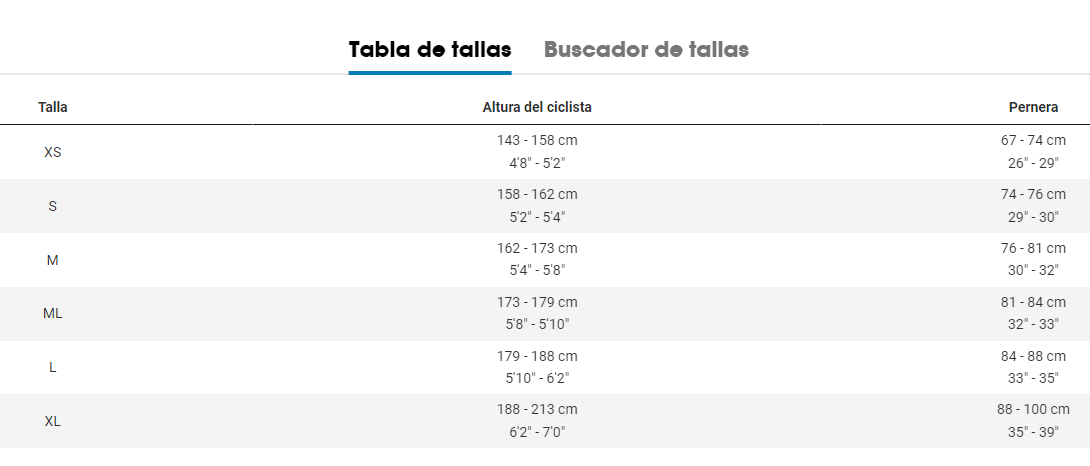The image size is (1090, 466).
Task: Switch to the Tabla de tallas tab
Action: pos(429,50)
